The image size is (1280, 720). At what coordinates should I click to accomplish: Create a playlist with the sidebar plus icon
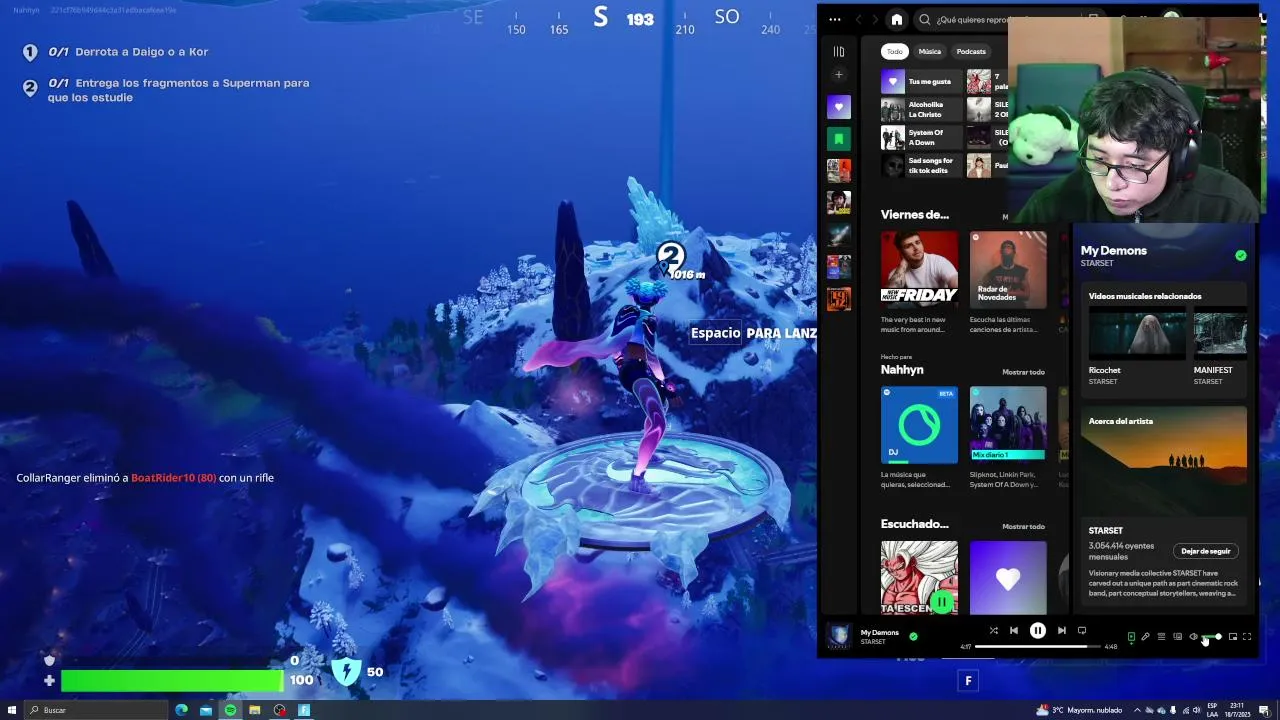pyautogui.click(x=839, y=75)
